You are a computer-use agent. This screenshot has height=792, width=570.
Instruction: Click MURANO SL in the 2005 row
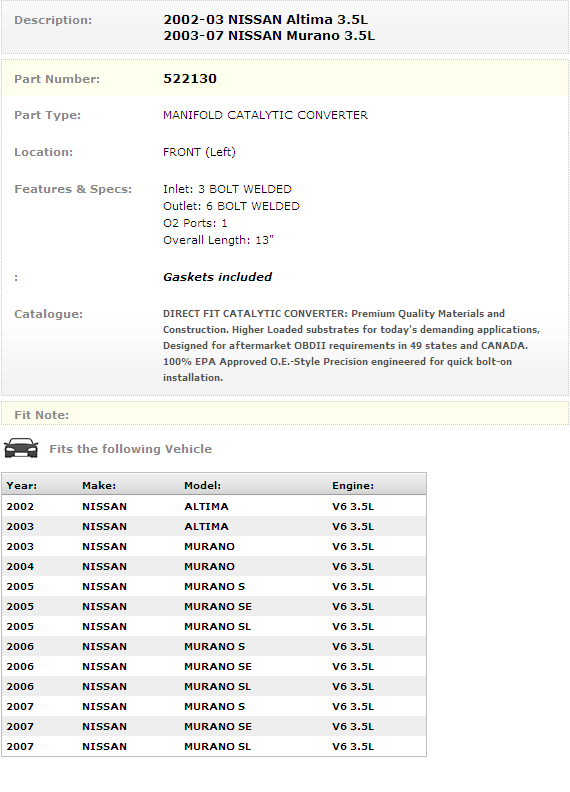pyautogui.click(x=217, y=626)
